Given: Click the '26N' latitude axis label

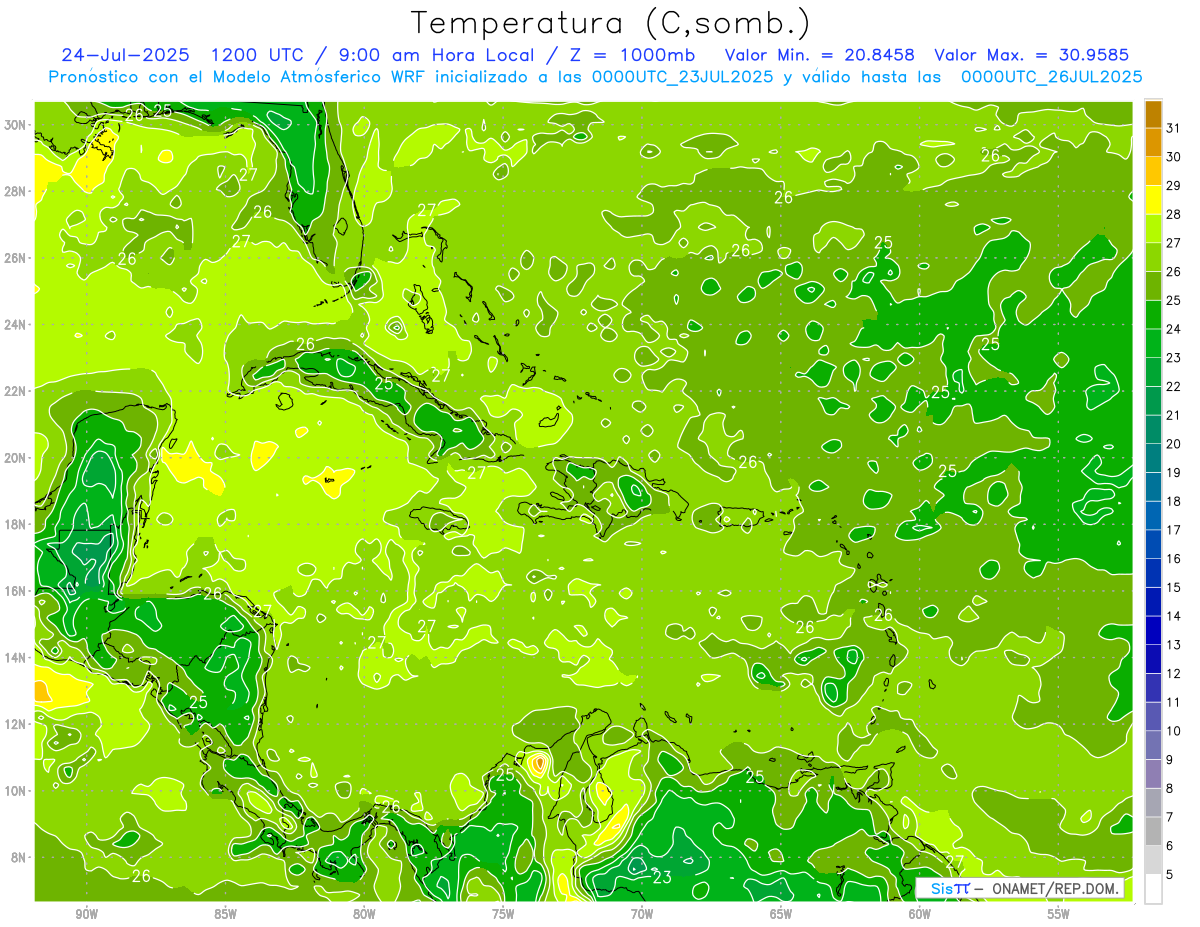Looking at the screenshot, I should point(16,257).
